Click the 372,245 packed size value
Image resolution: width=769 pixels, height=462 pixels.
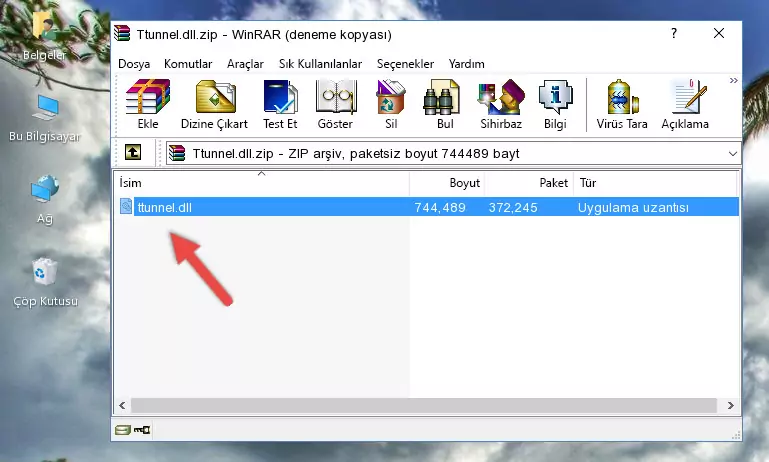coord(513,207)
